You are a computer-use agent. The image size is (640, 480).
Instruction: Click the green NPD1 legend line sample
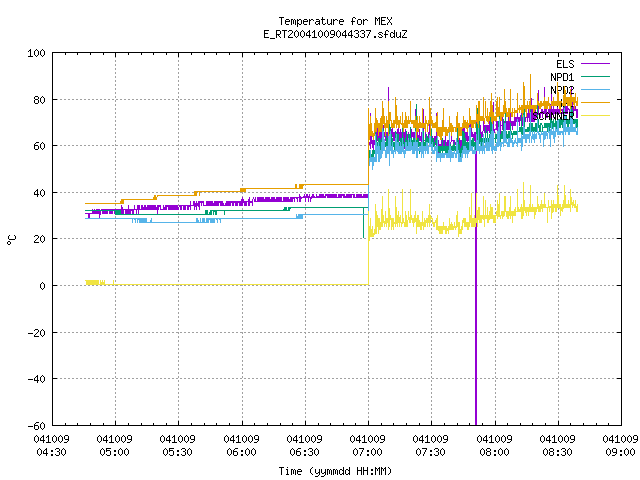click(x=595, y=76)
